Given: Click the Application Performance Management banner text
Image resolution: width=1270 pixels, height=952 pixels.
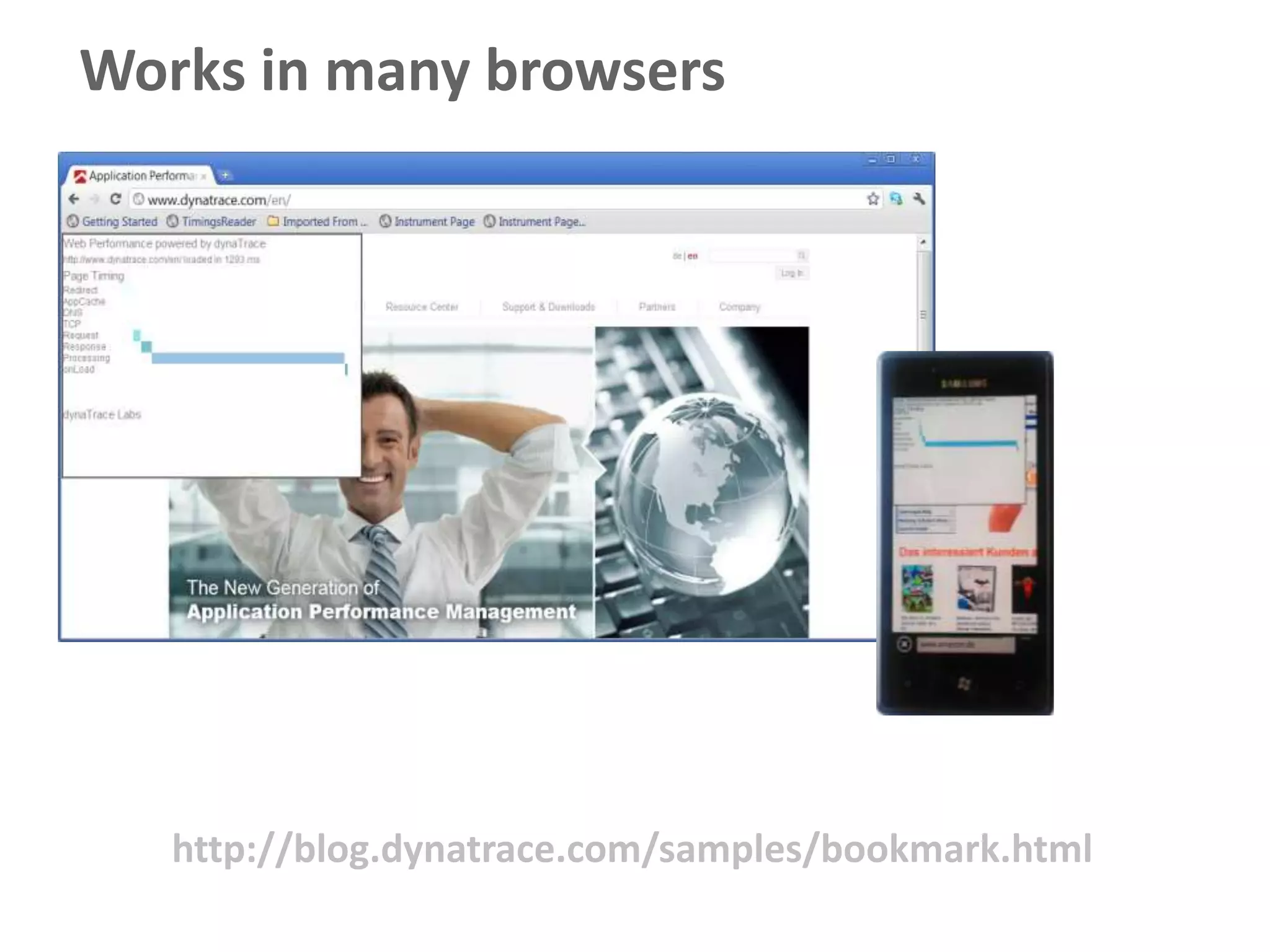Looking at the screenshot, I should [x=381, y=612].
